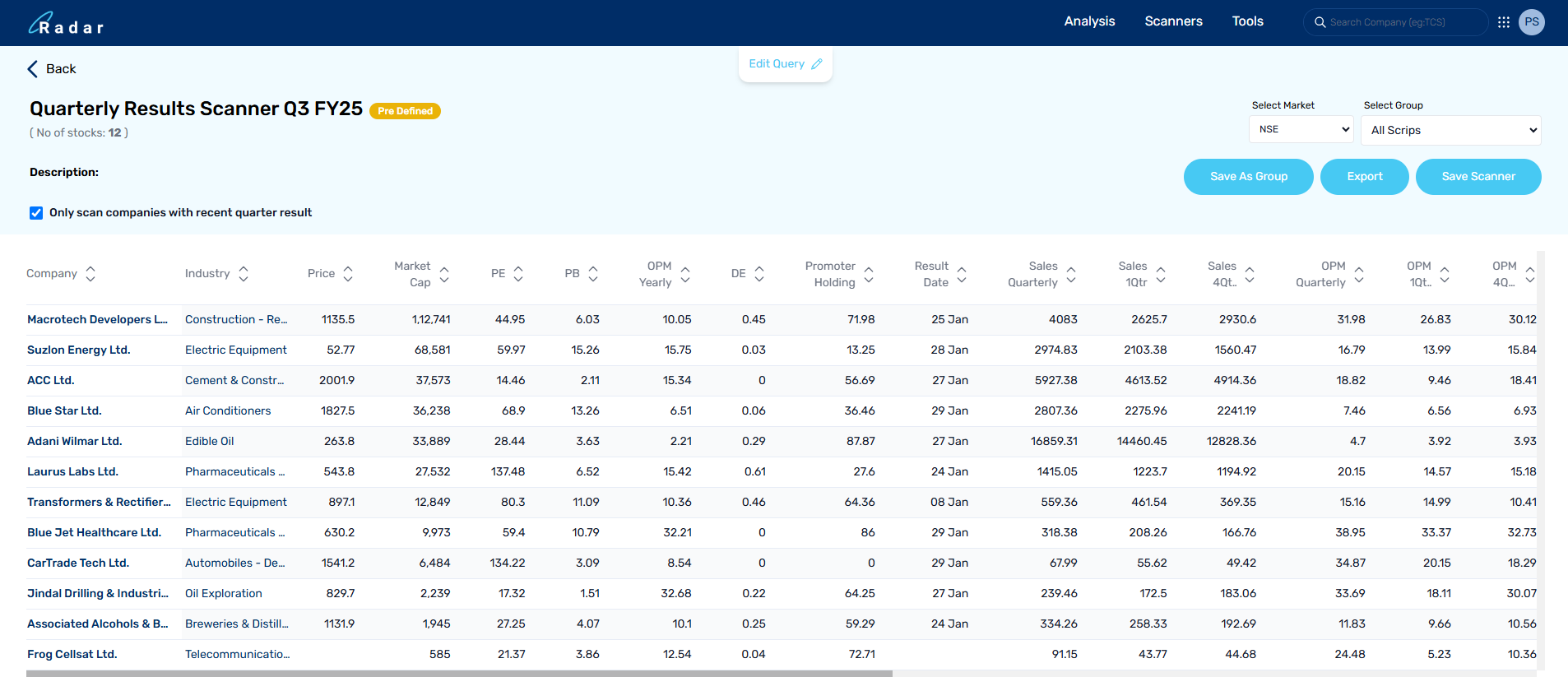Open Jindal Drilling & Industries link
Screen dimensions: 1568x677
(98, 594)
